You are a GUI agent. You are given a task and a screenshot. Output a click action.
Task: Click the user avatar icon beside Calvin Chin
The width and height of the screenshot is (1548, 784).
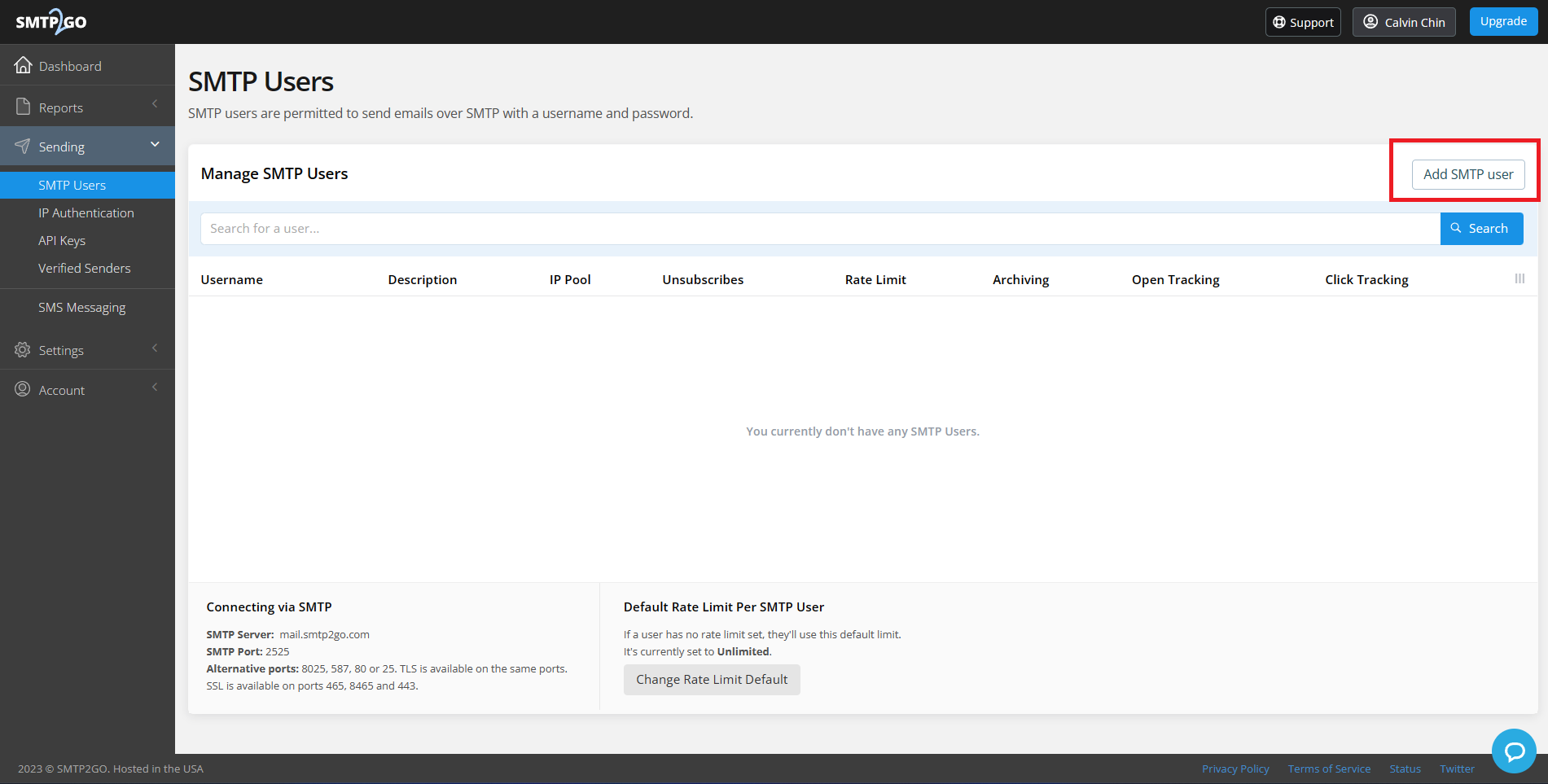[1371, 22]
